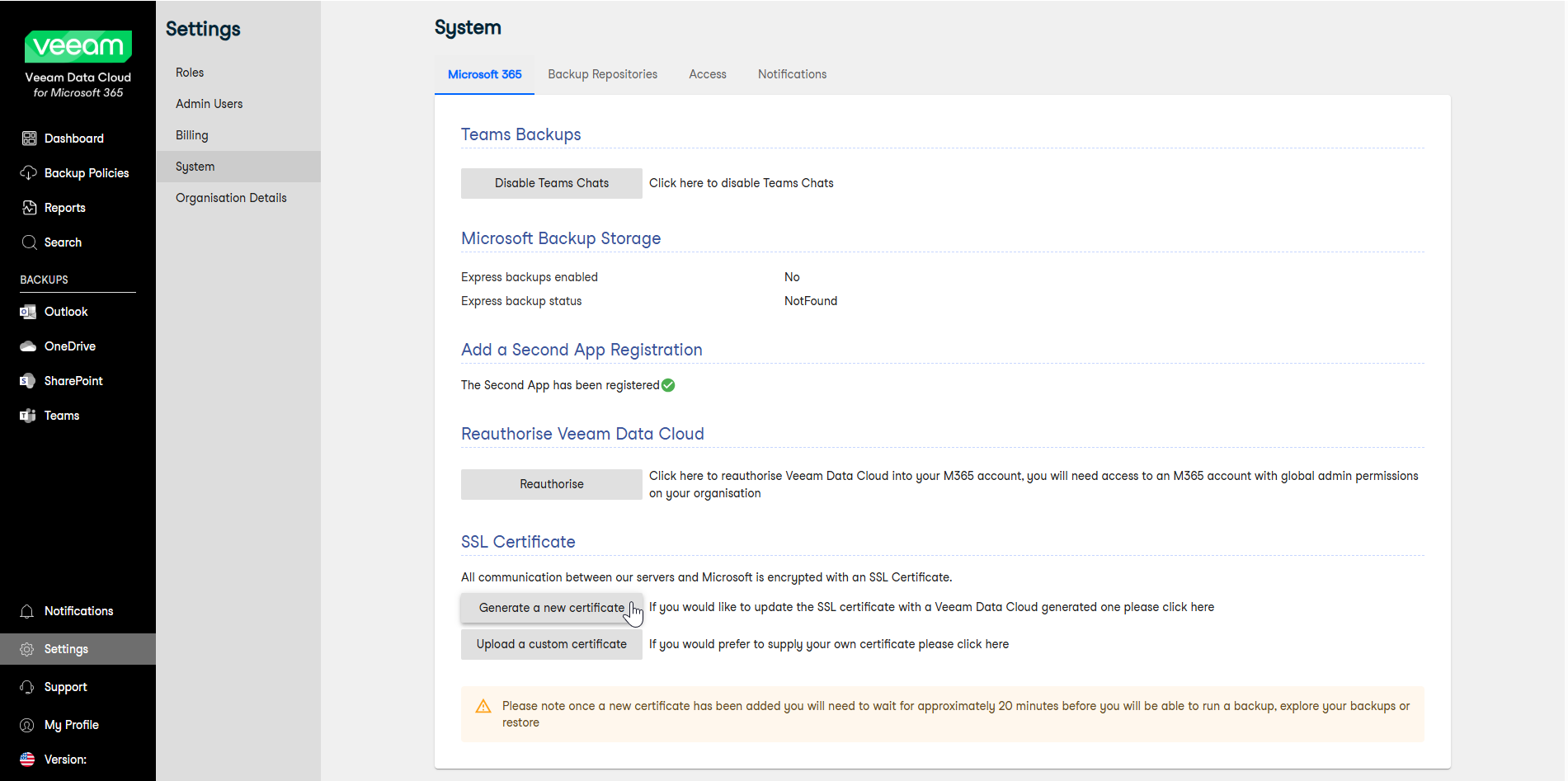The width and height of the screenshot is (1568, 781).
Task: Switch to Backup Repositories tab
Action: point(602,74)
